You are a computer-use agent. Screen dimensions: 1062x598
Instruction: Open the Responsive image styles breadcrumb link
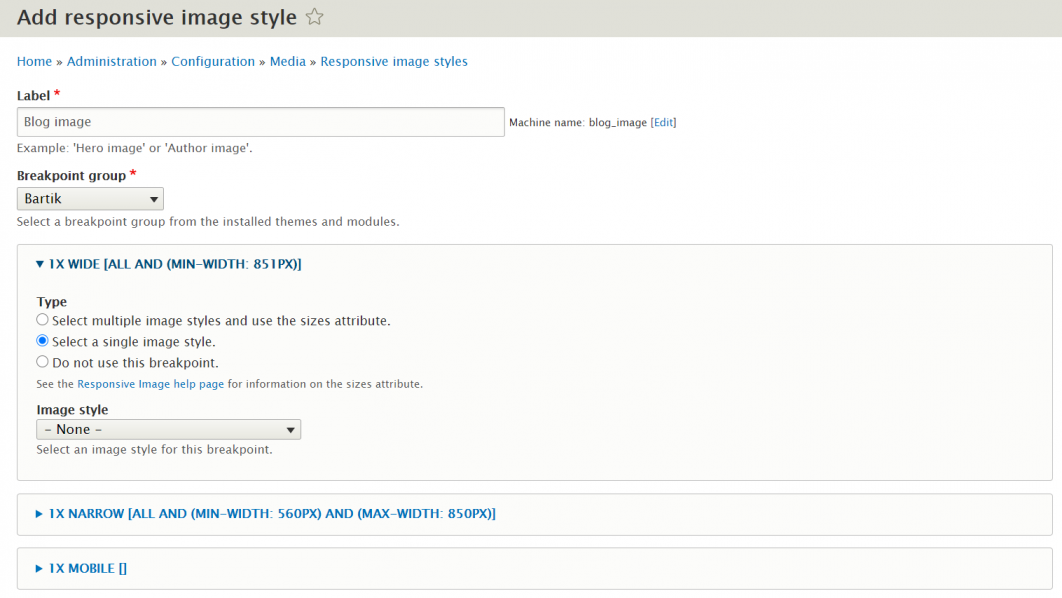[x=394, y=61]
